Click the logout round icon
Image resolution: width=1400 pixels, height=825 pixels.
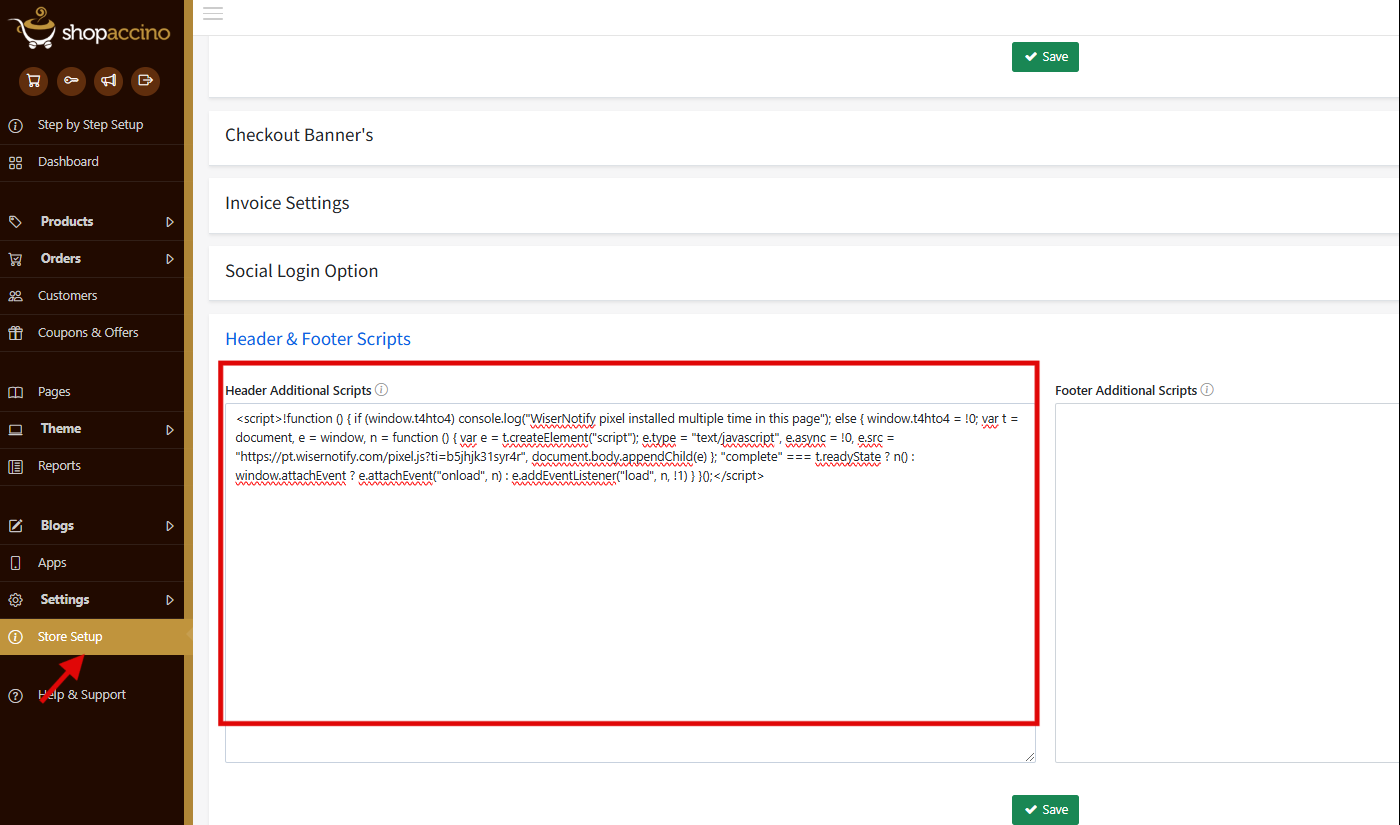point(146,81)
